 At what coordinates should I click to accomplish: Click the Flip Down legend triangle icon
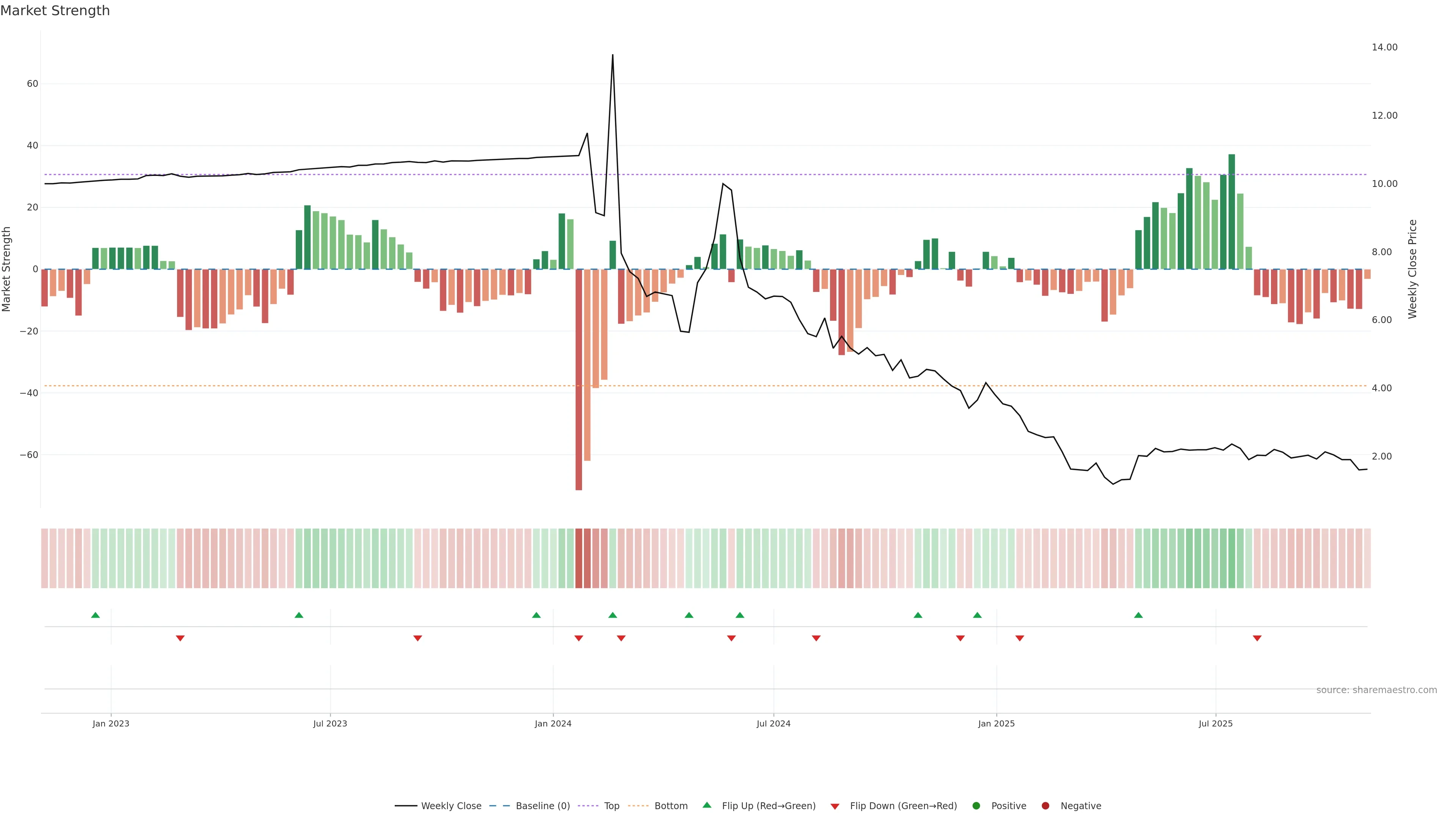point(835,806)
